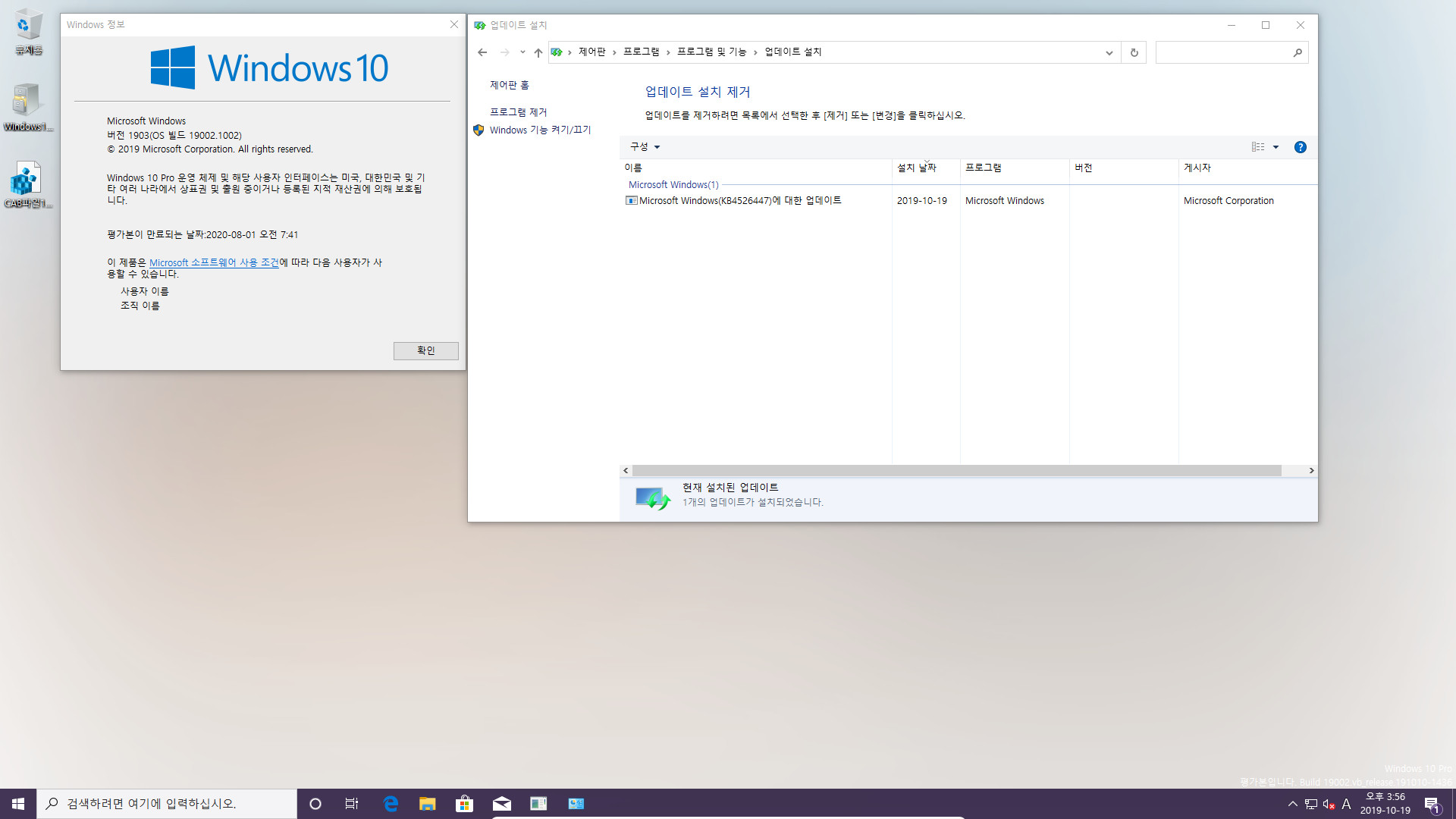The image size is (1456, 819).
Task: Expand the view options dropdown arrow
Action: click(x=1276, y=147)
